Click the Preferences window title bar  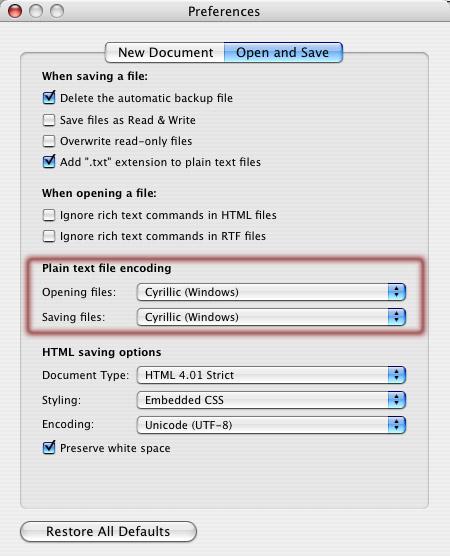tap(224, 11)
